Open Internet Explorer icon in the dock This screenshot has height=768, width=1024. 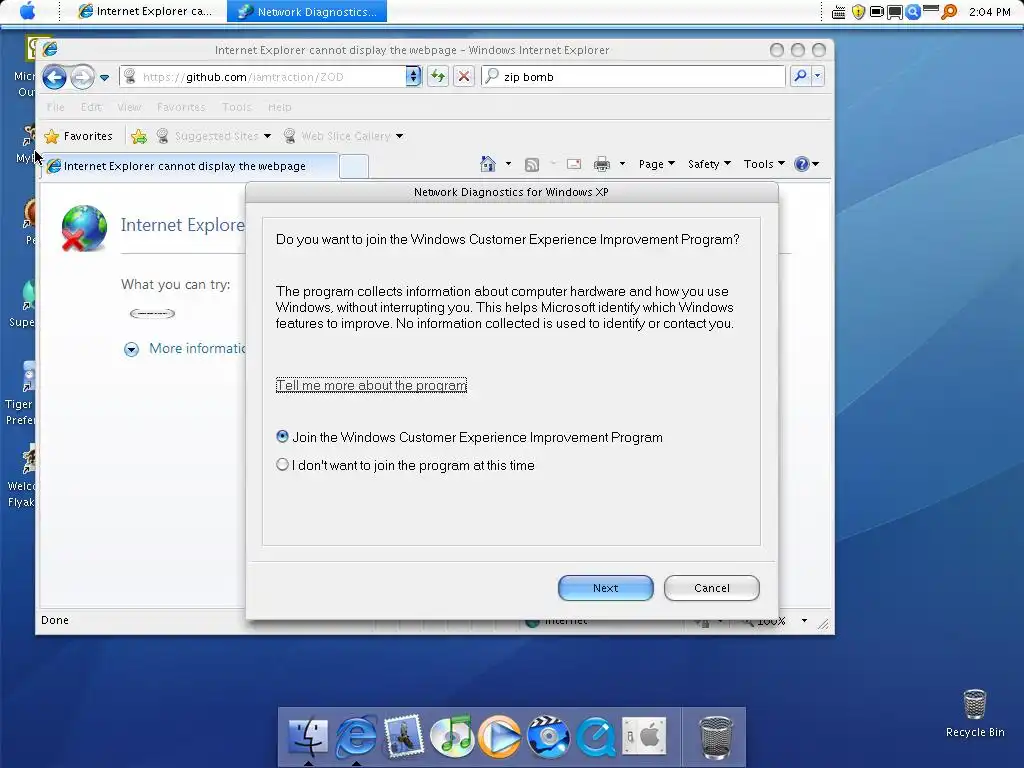point(356,737)
